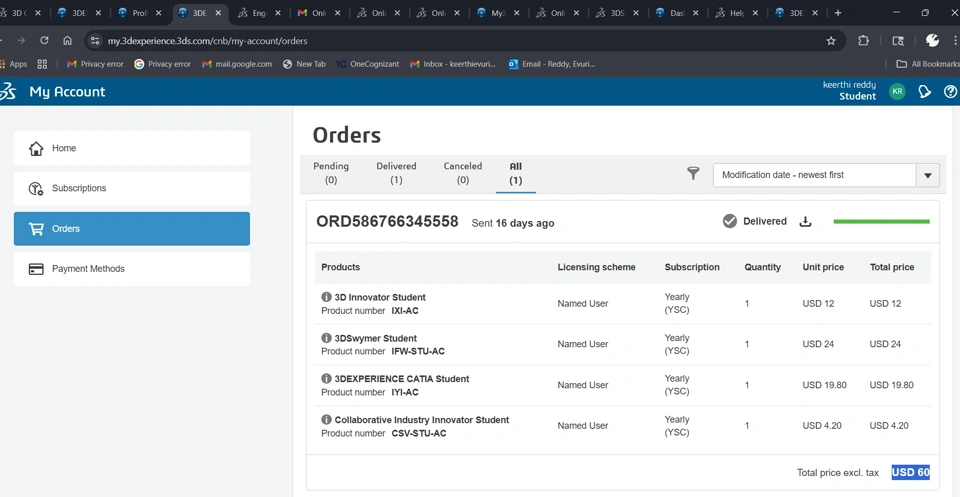Click the Products column header
The height and width of the screenshot is (497, 960).
pos(340,267)
